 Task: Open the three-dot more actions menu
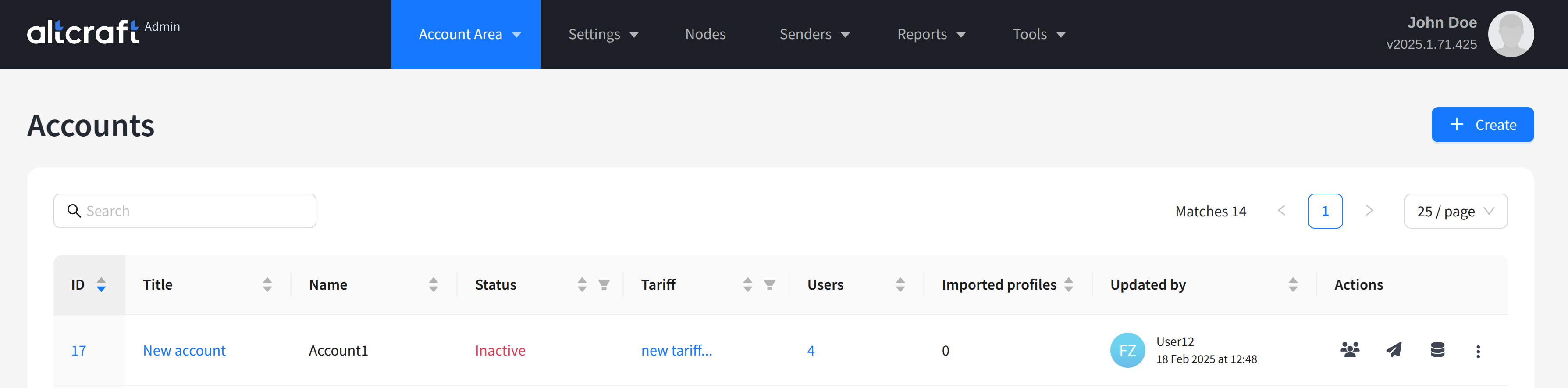[x=1478, y=351]
